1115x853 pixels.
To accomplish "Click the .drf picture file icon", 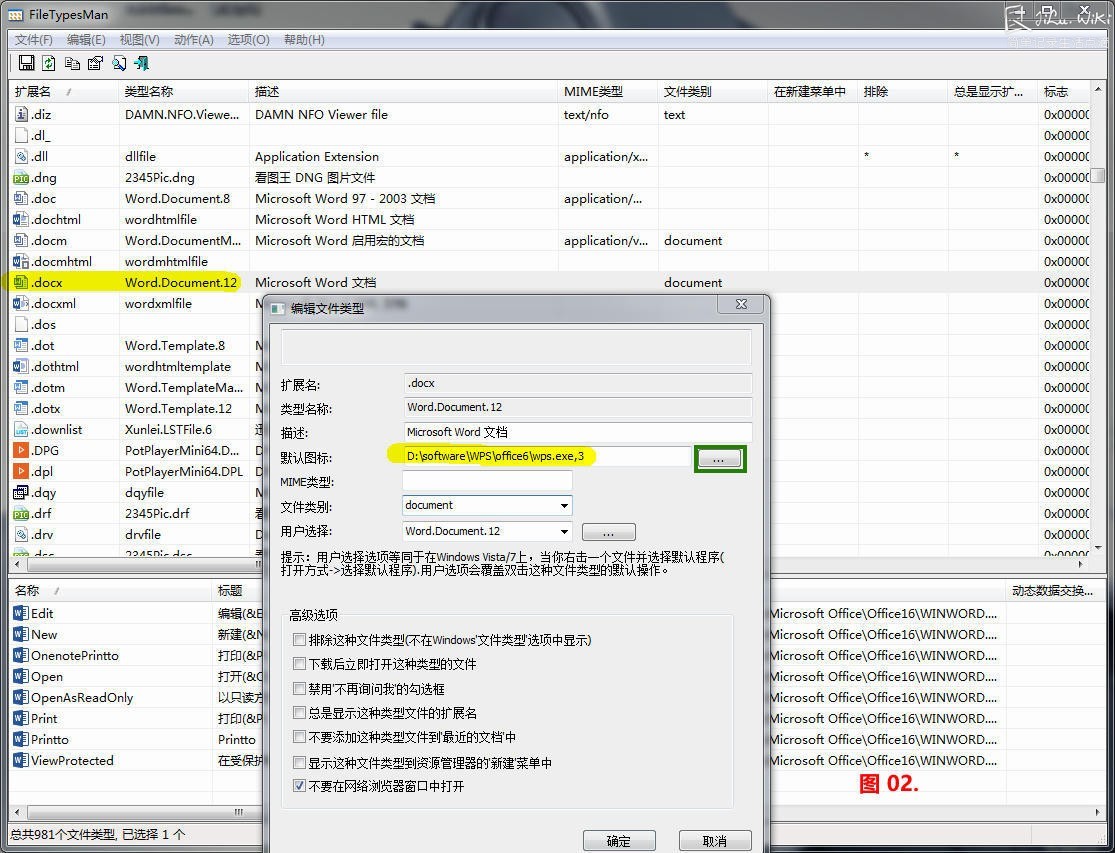I will (x=21, y=513).
